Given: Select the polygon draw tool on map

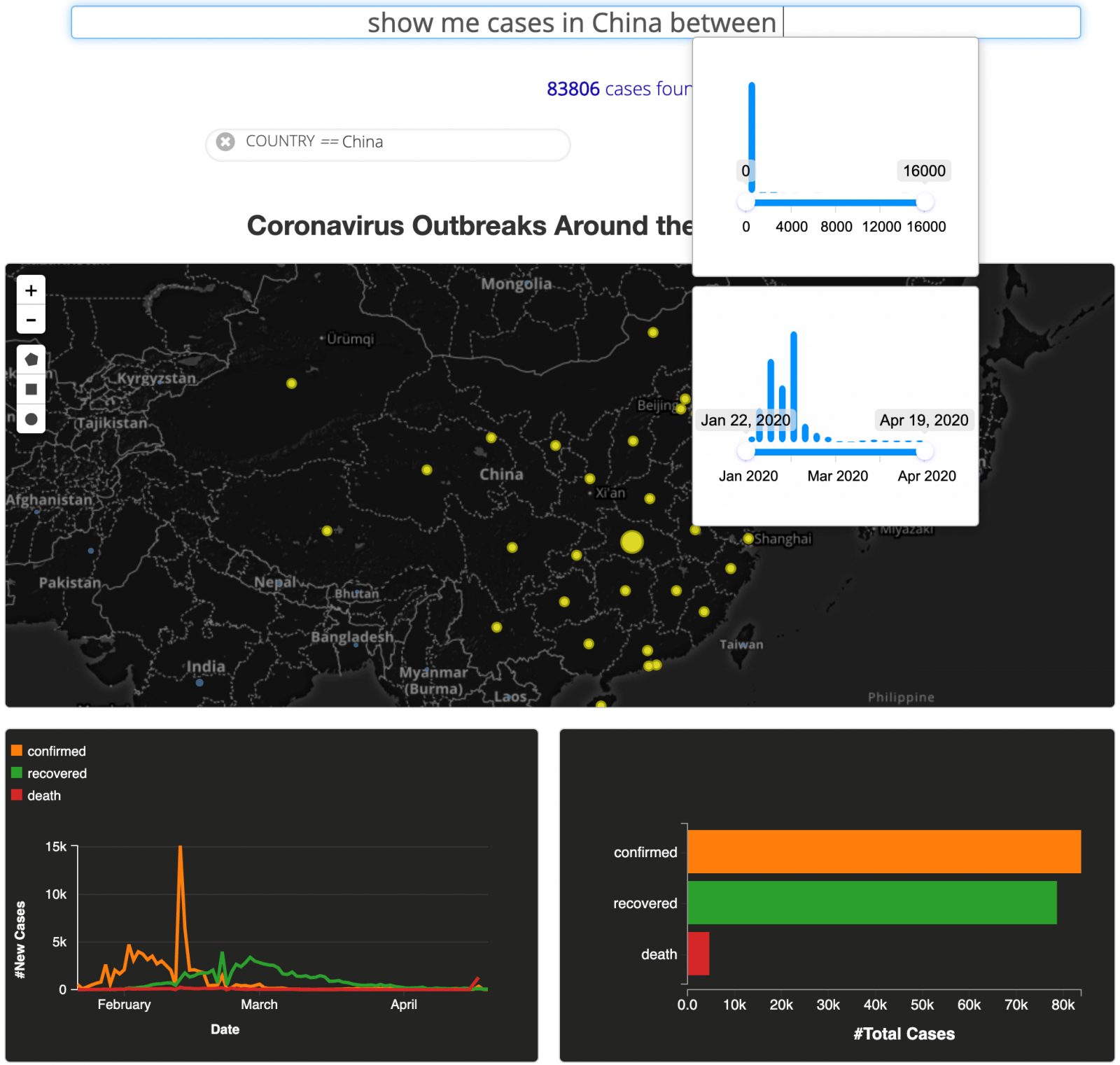Looking at the screenshot, I should [x=31, y=360].
